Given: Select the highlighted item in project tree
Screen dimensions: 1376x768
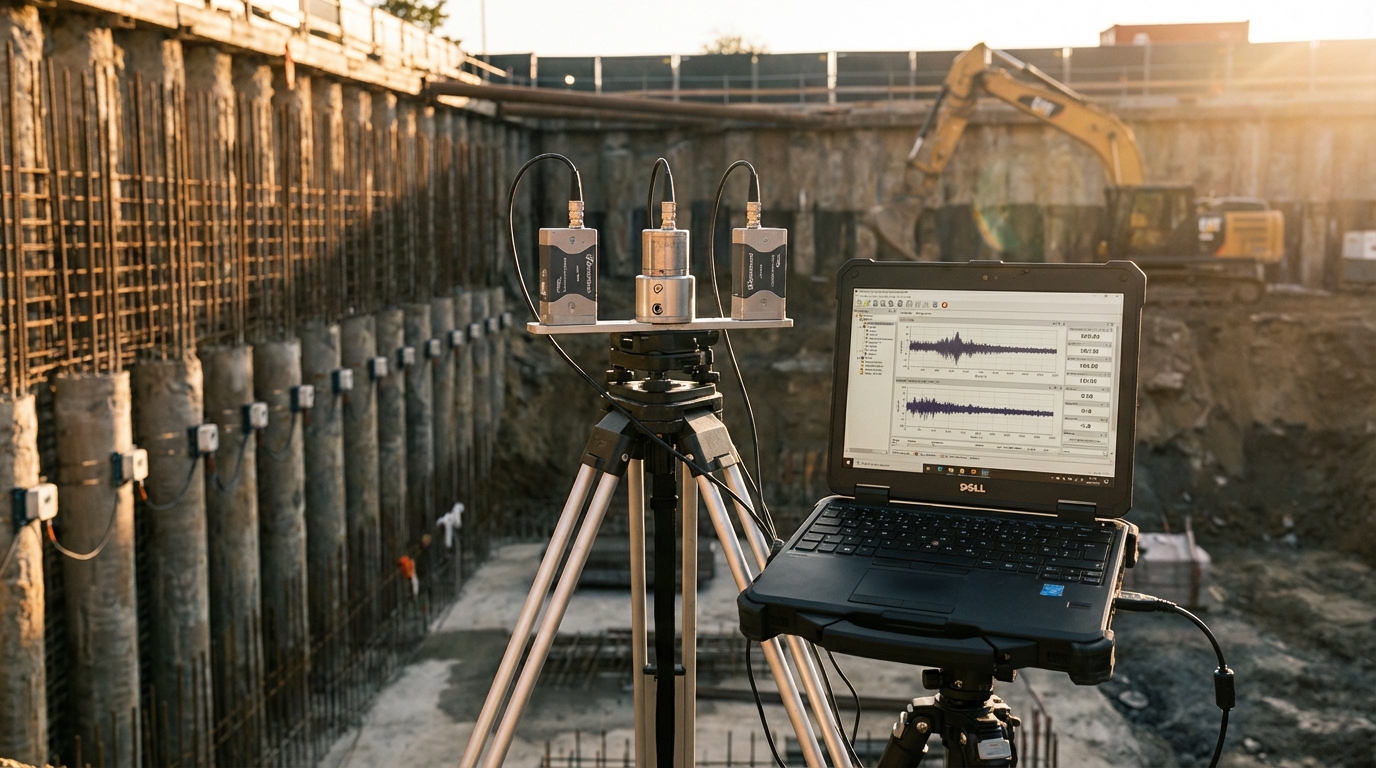Looking at the screenshot, I should click(880, 324).
